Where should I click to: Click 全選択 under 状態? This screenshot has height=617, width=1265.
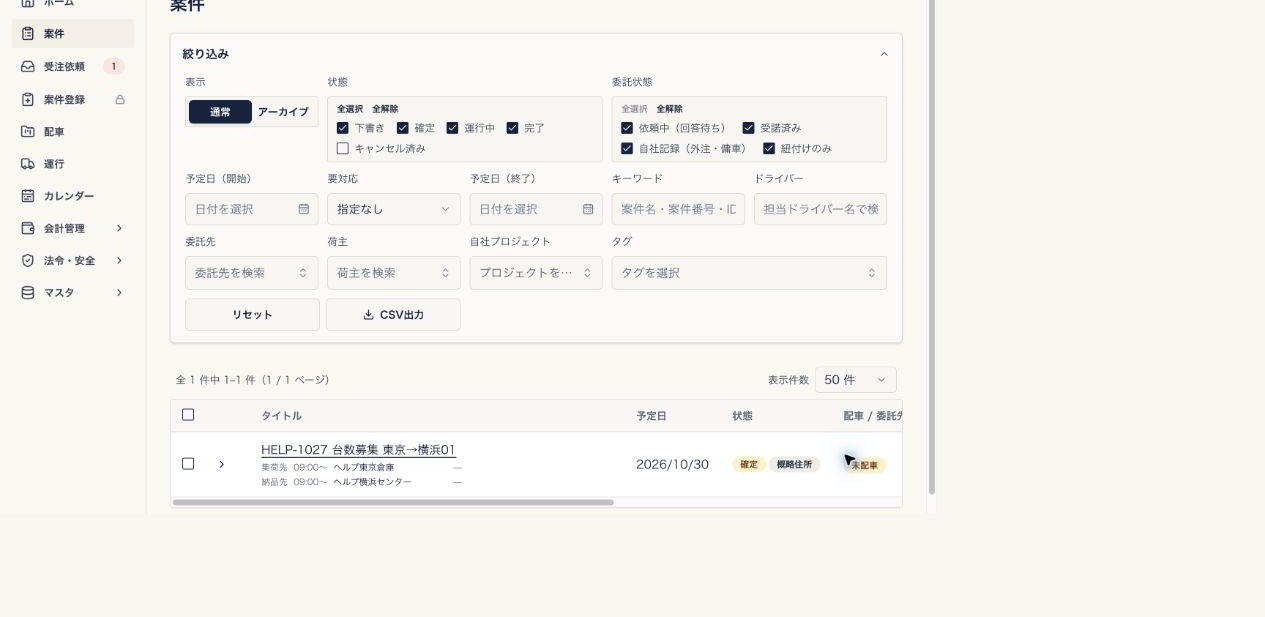click(x=350, y=109)
